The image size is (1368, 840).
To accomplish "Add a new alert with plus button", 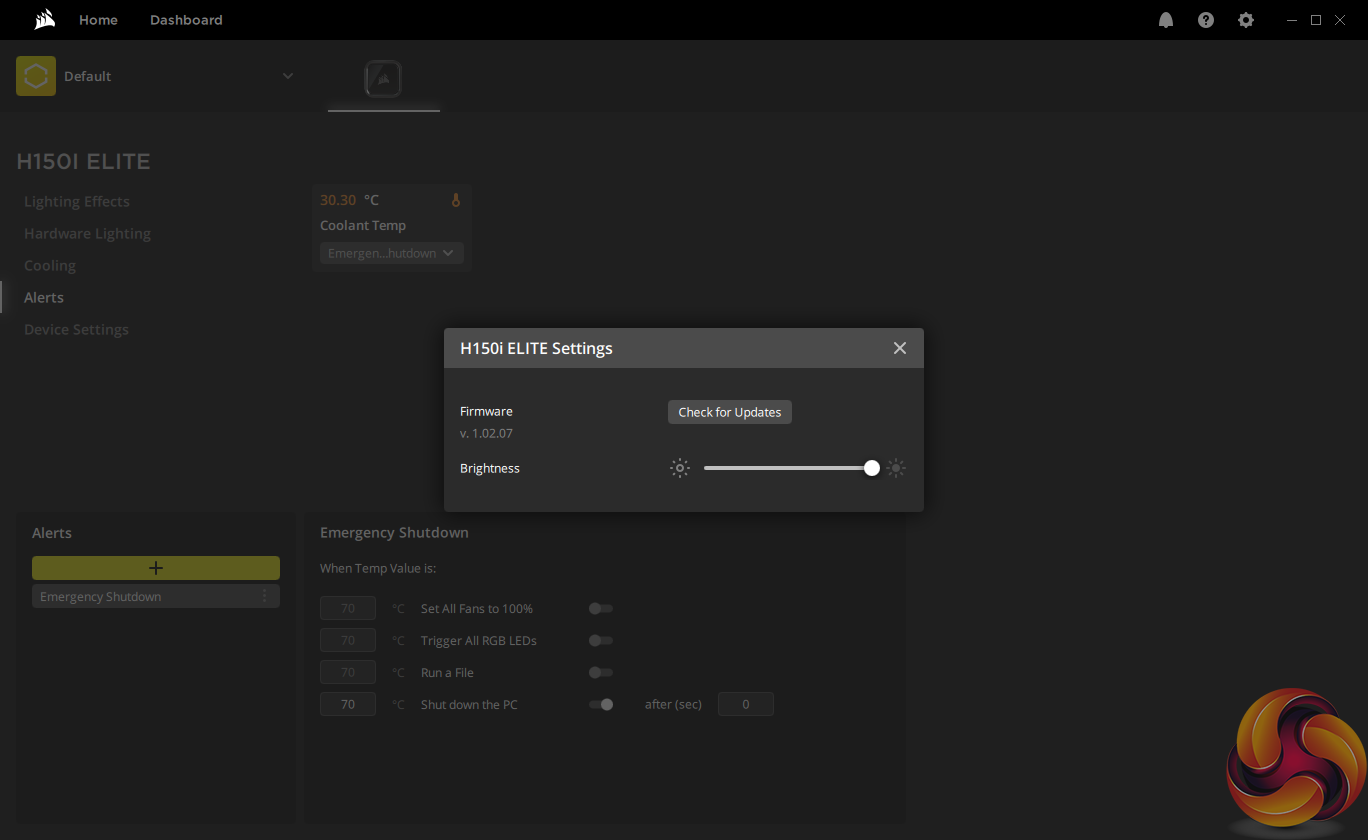I will [x=156, y=568].
